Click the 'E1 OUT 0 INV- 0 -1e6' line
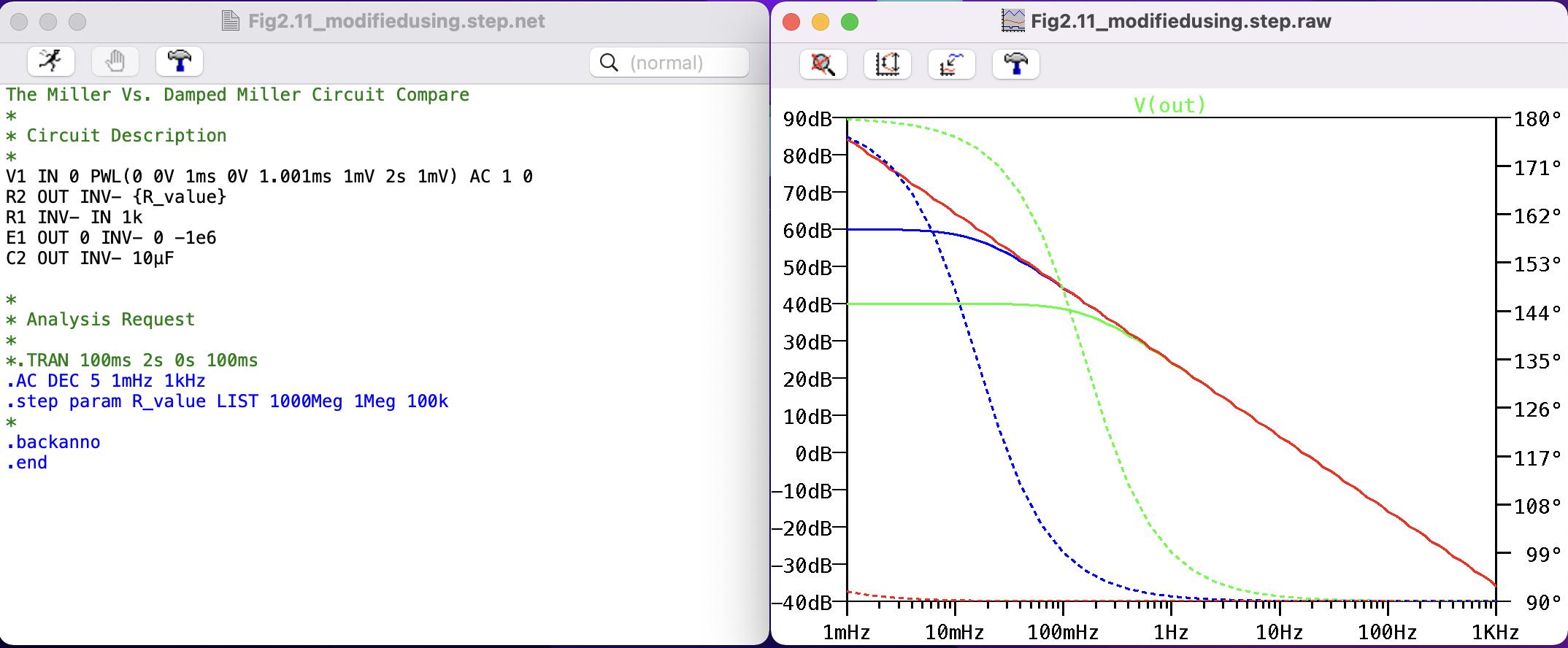 112,238
